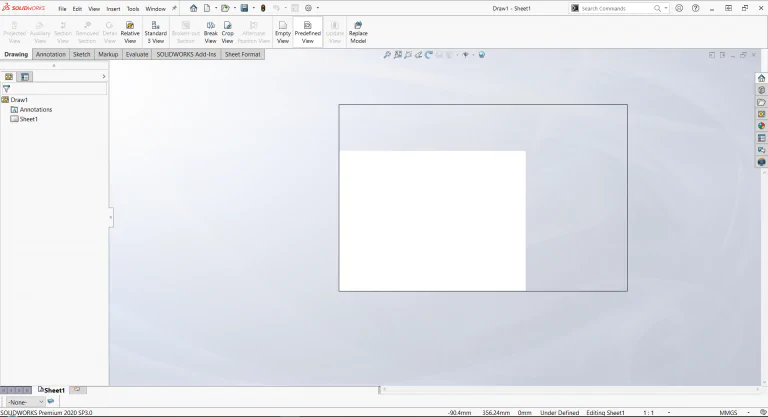Insert an Empty View
This screenshot has width=768, height=417.
click(x=283, y=32)
